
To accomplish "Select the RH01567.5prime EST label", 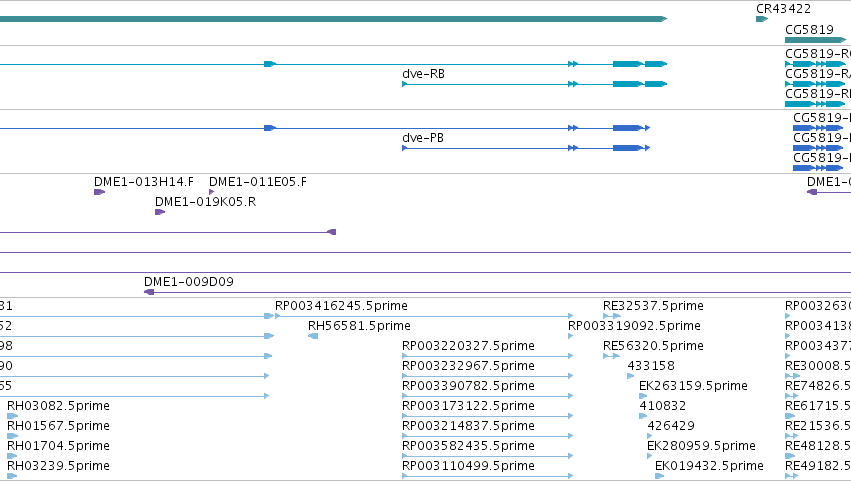I will 59,426.
